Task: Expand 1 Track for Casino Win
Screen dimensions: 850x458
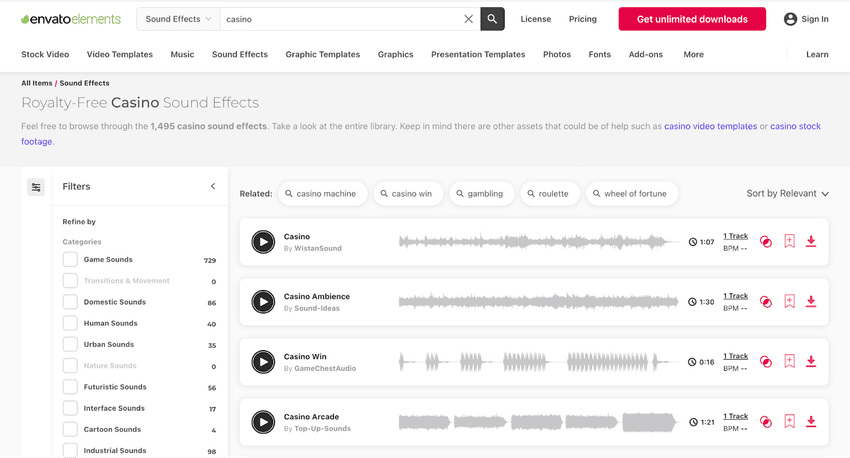Action: click(735, 356)
